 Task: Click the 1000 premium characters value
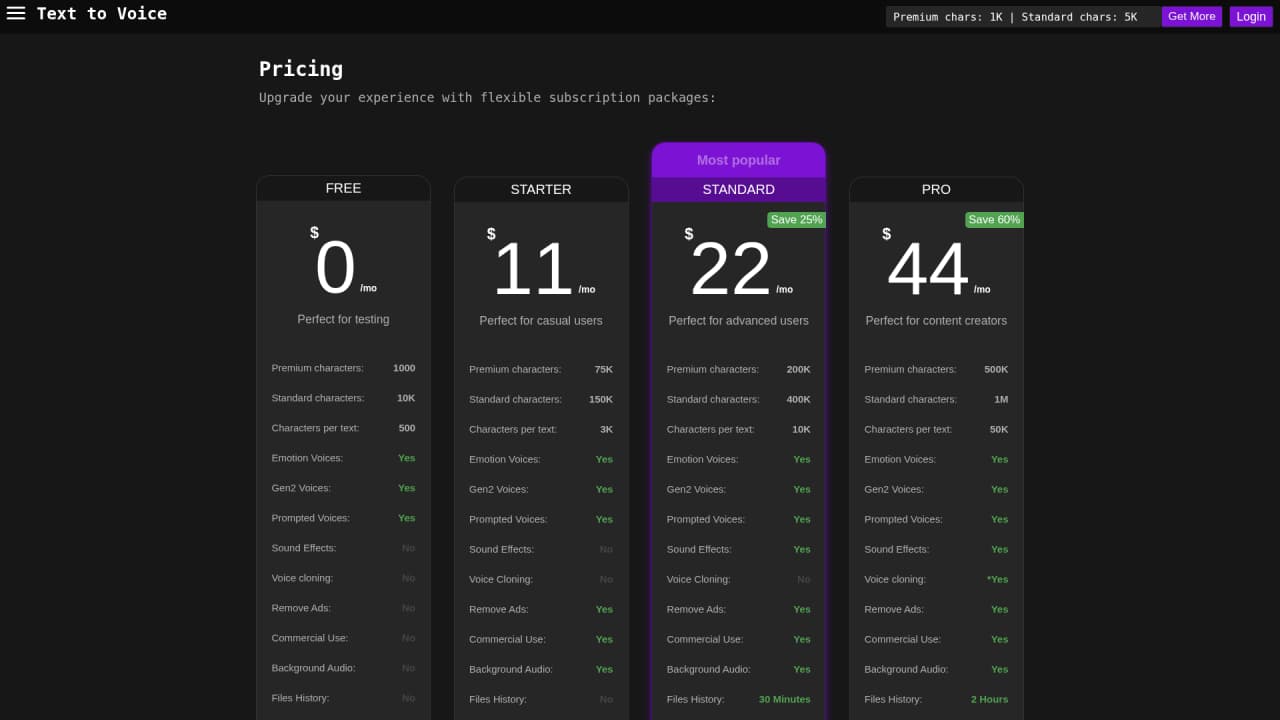tap(404, 368)
